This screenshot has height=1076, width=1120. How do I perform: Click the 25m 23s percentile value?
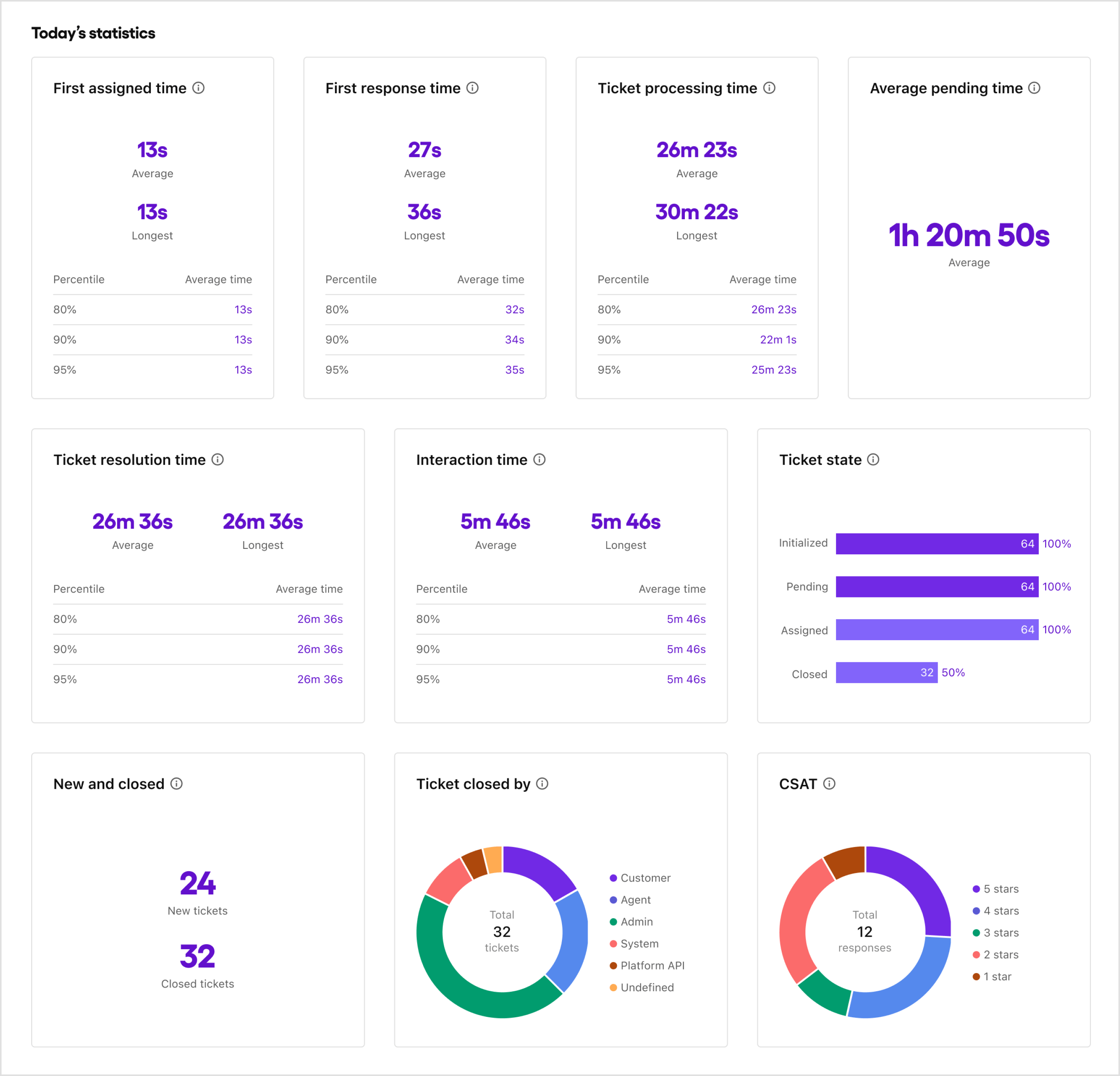[774, 370]
